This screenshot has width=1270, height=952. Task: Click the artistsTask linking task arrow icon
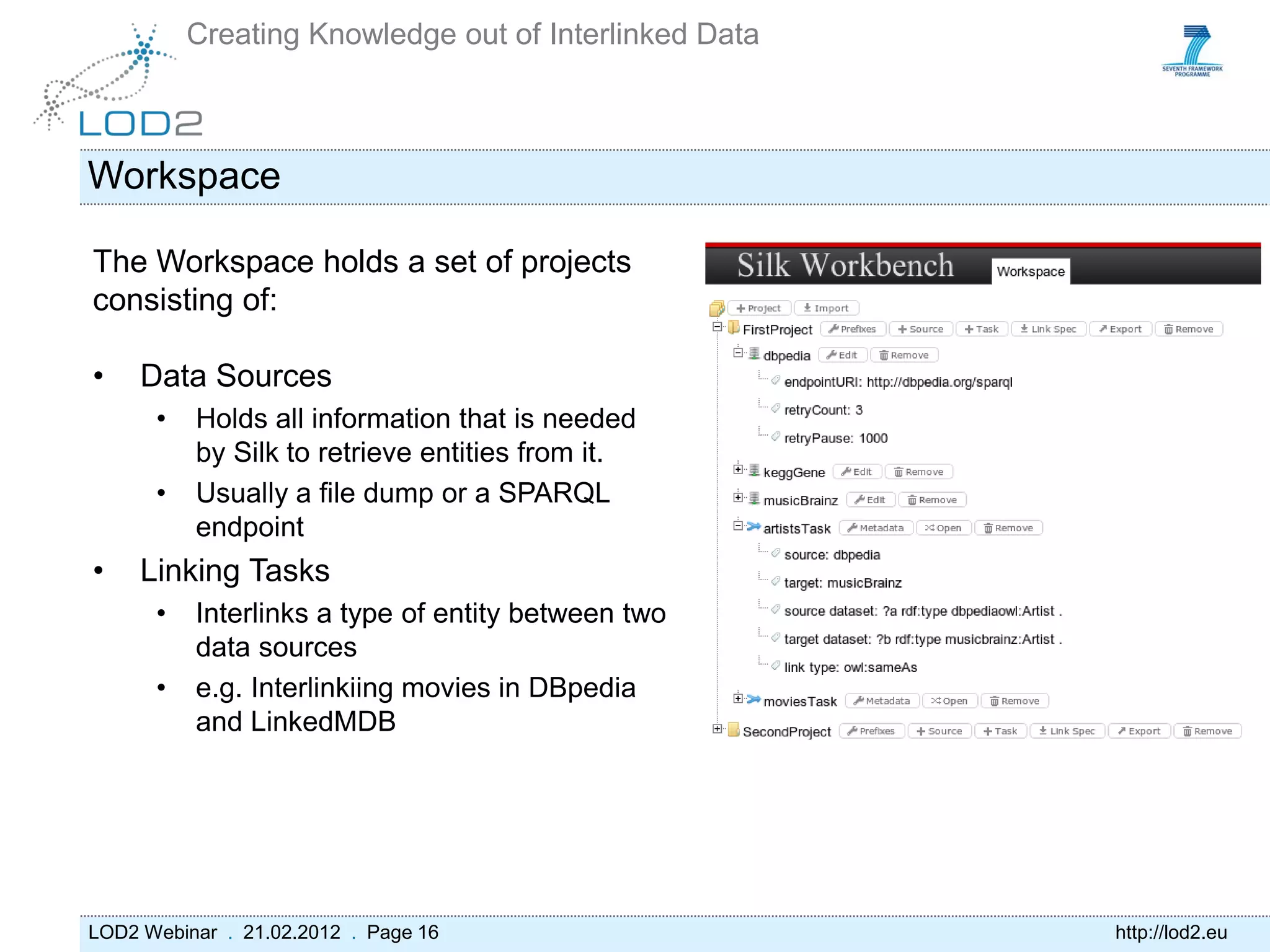(753, 527)
